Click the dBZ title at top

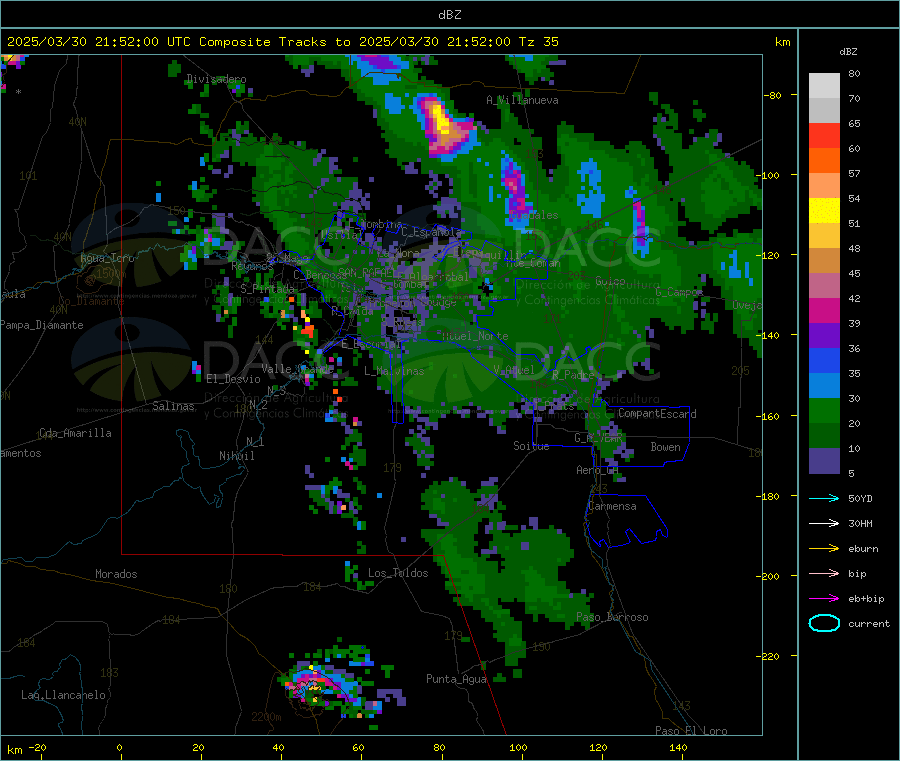point(449,15)
